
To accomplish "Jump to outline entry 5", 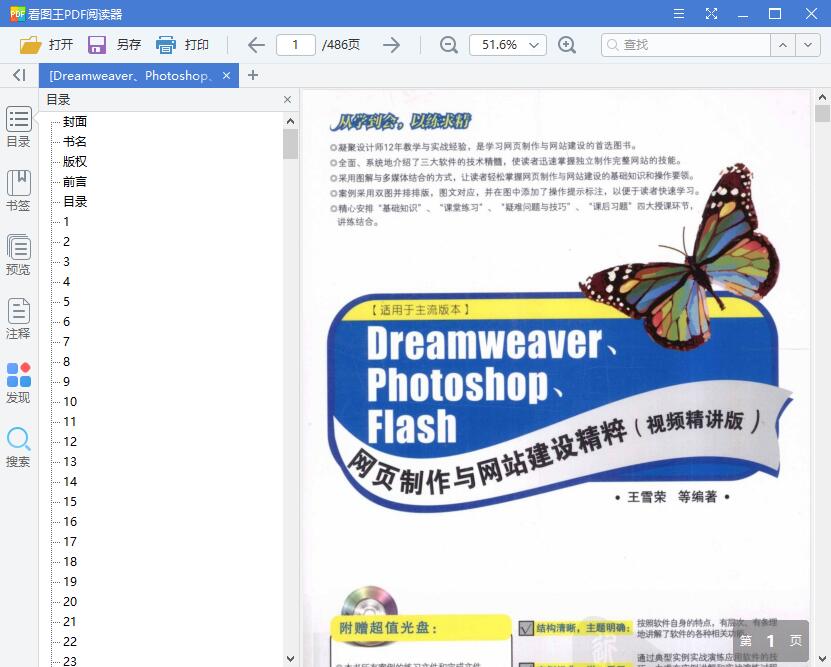I will [66, 301].
